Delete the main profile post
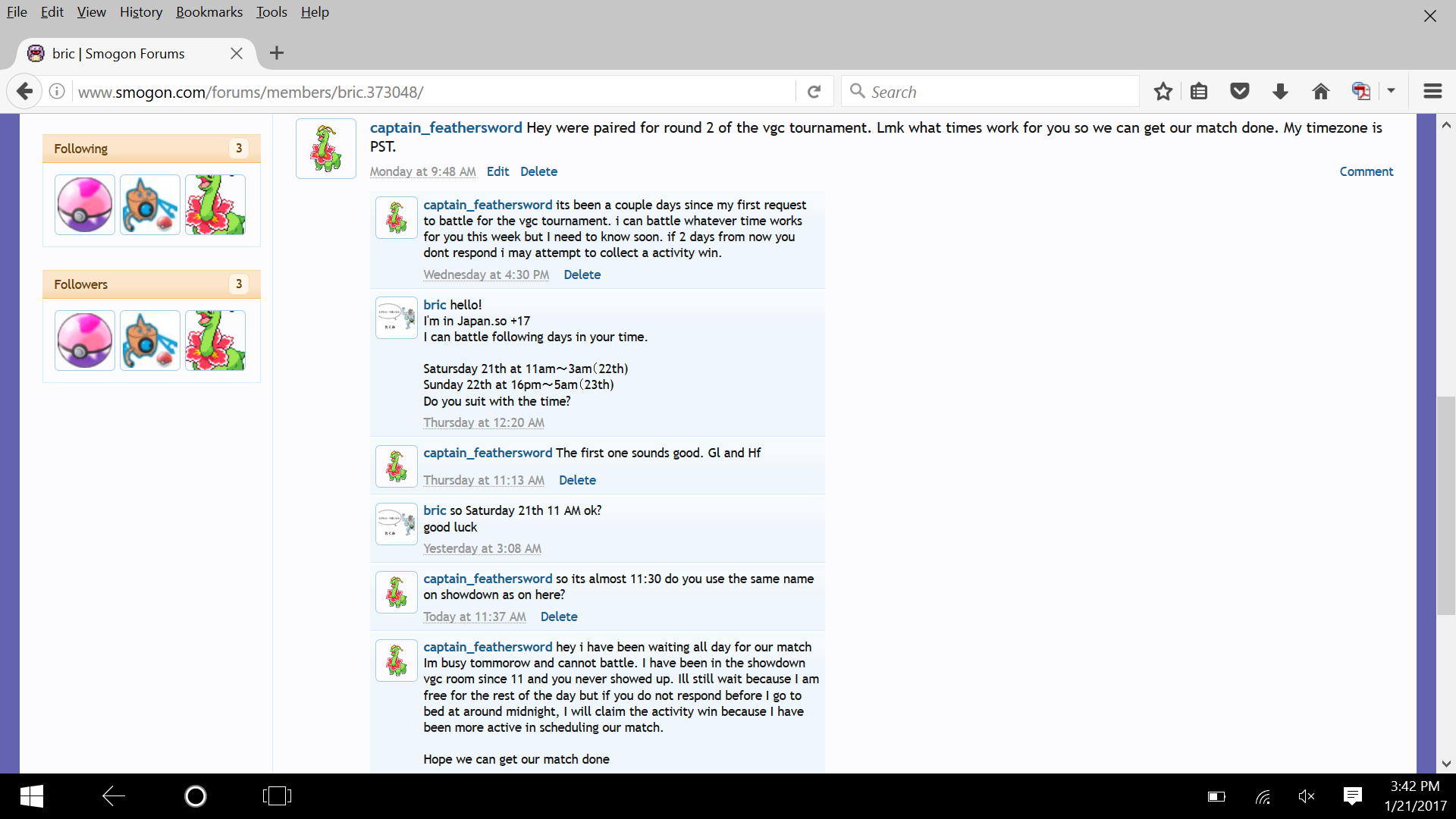Image resolution: width=1456 pixels, height=819 pixels. (538, 171)
